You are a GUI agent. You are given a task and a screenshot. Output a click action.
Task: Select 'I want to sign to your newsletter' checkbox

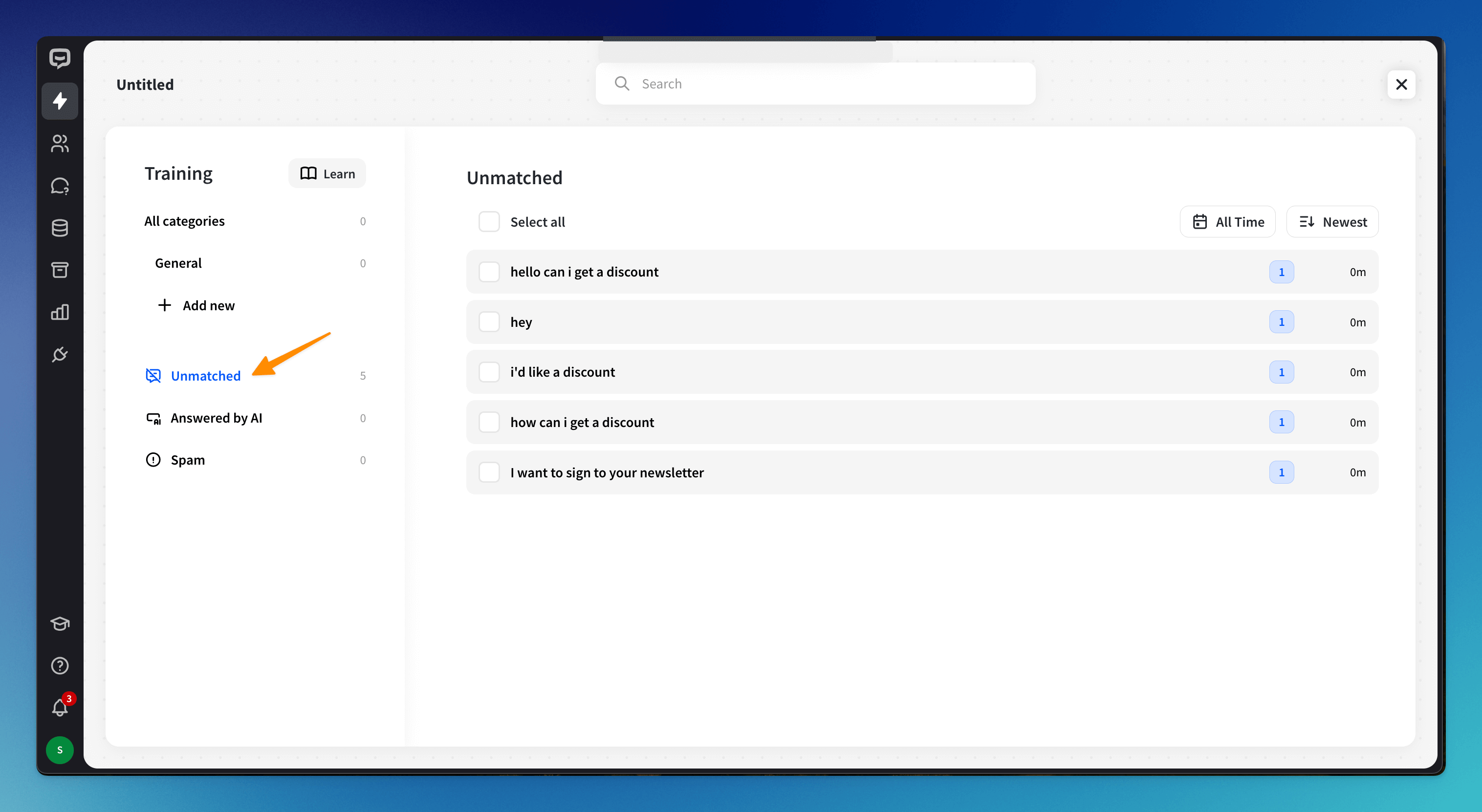[489, 472]
